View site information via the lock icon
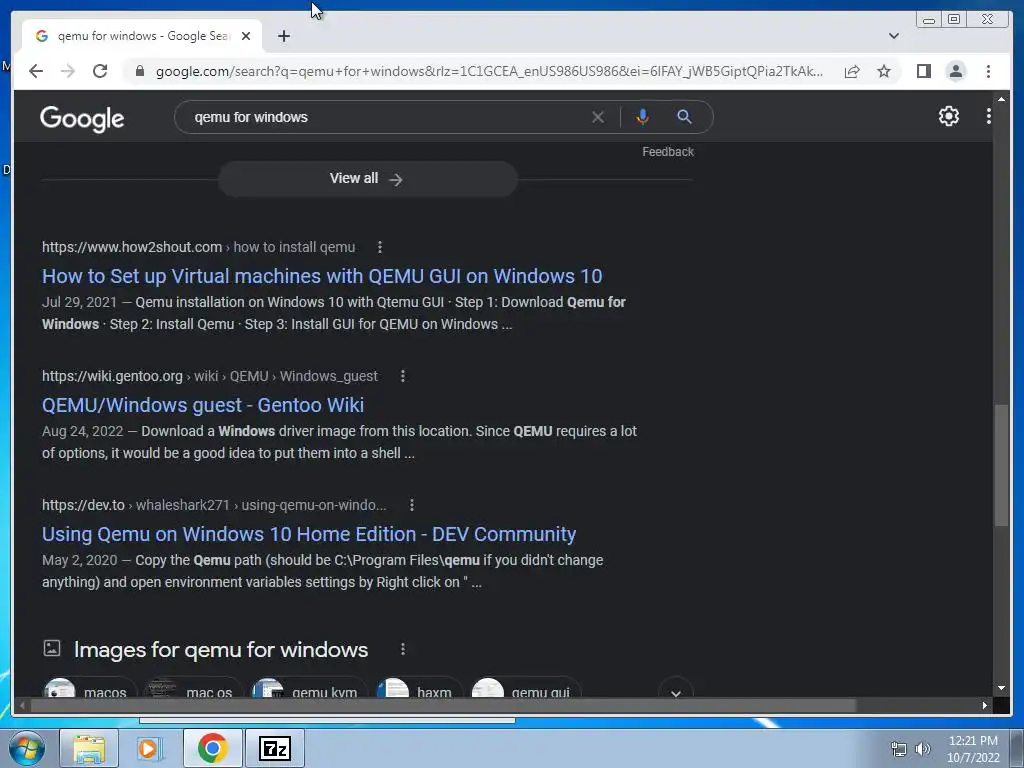 click(x=140, y=71)
